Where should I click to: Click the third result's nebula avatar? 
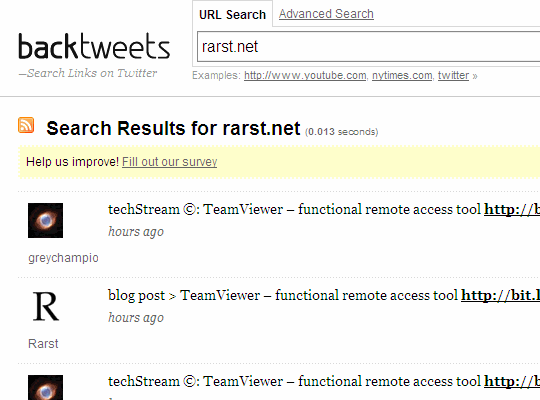pos(45,387)
